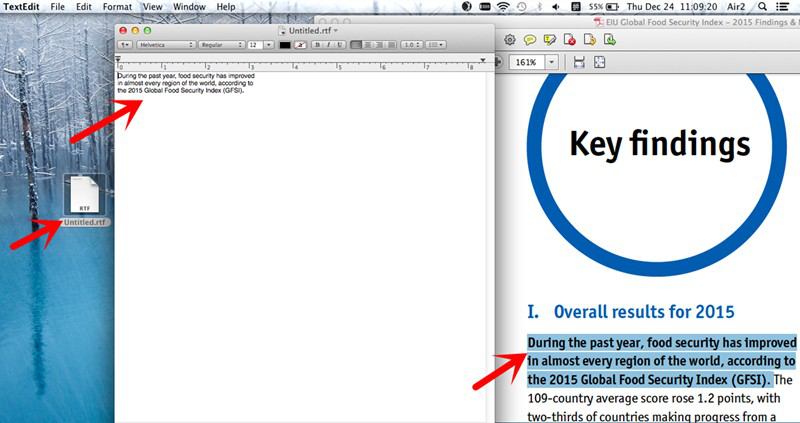This screenshot has width=800, height=423.
Task: Click the date and time clock in menu bar
Action: click(x=672, y=7)
